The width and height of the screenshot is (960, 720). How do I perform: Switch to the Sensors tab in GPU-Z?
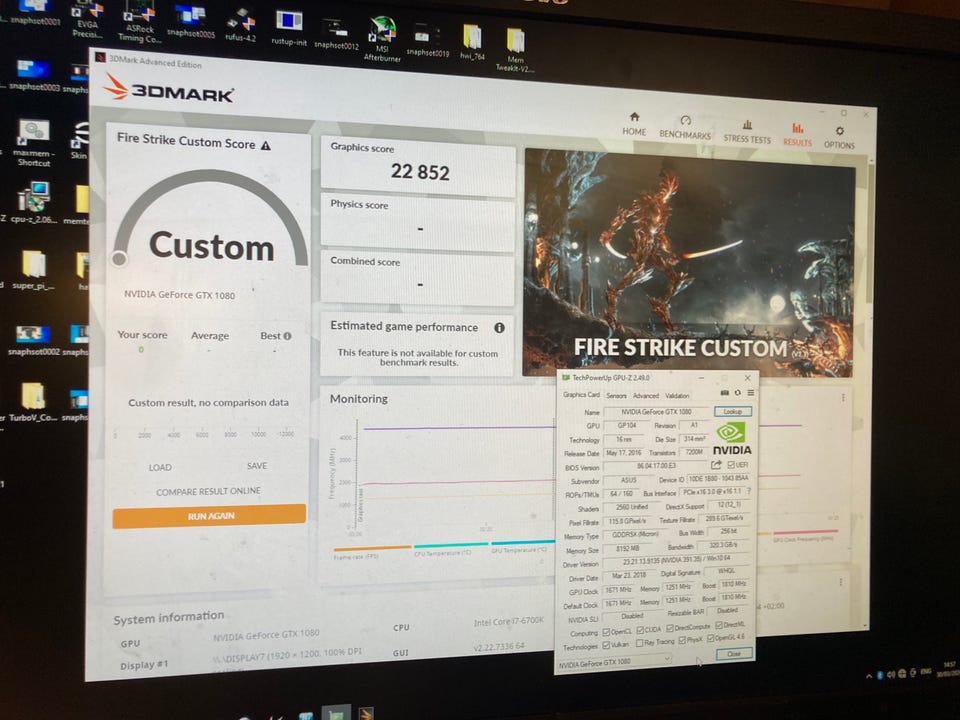click(x=616, y=396)
